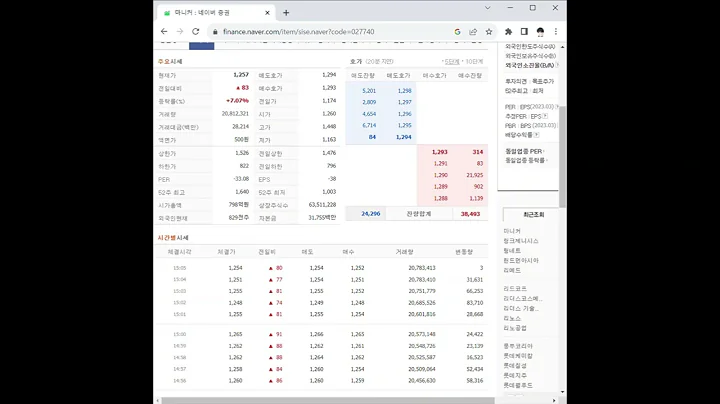Click the browser forward arrow
This screenshot has height=404, width=720.
pyautogui.click(x=180, y=32)
